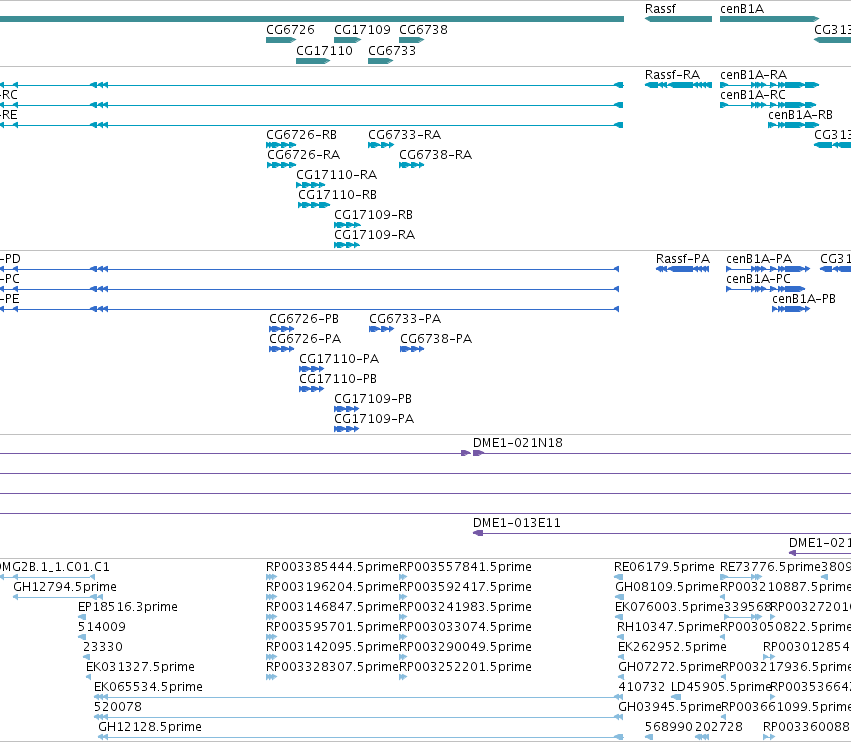
Task: Open the Rassf-PA protein feature
Action: coord(683,269)
